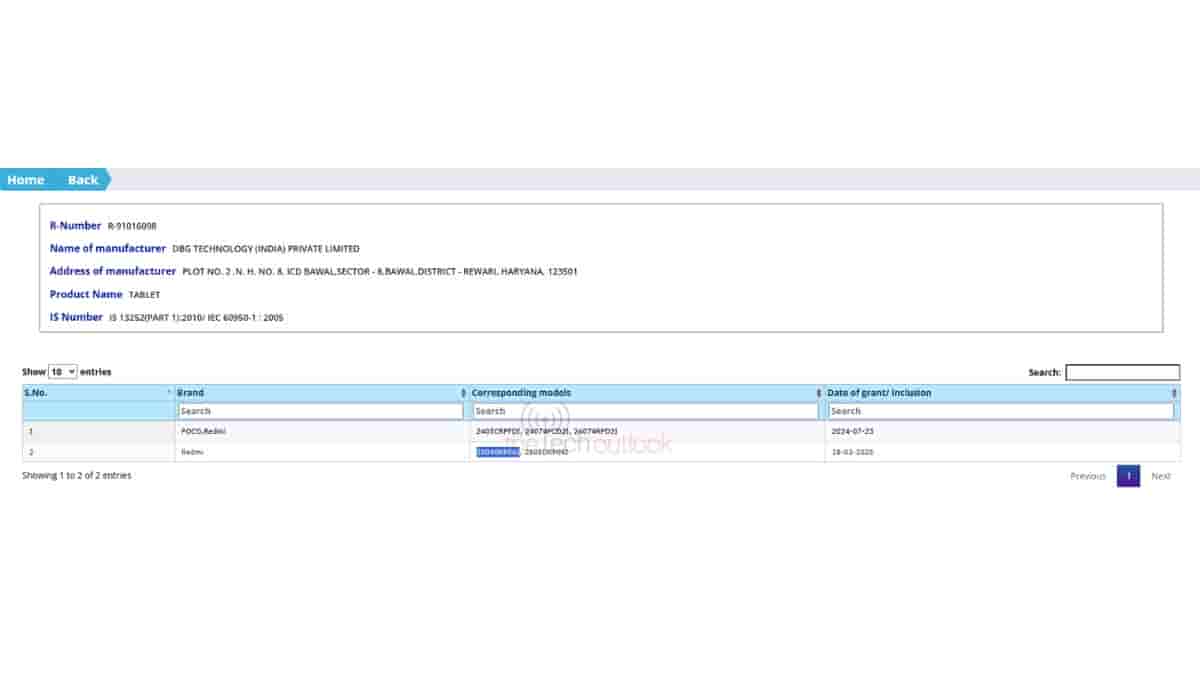Click the Date of grant filter field

(1001, 411)
